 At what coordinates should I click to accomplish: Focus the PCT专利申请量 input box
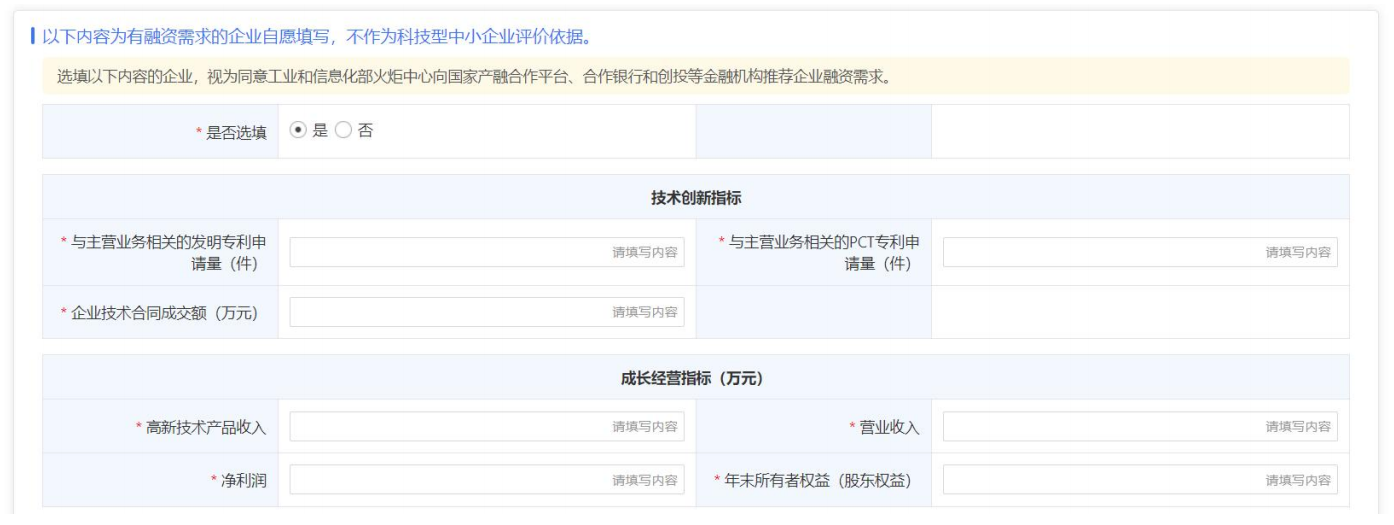(x=1140, y=253)
